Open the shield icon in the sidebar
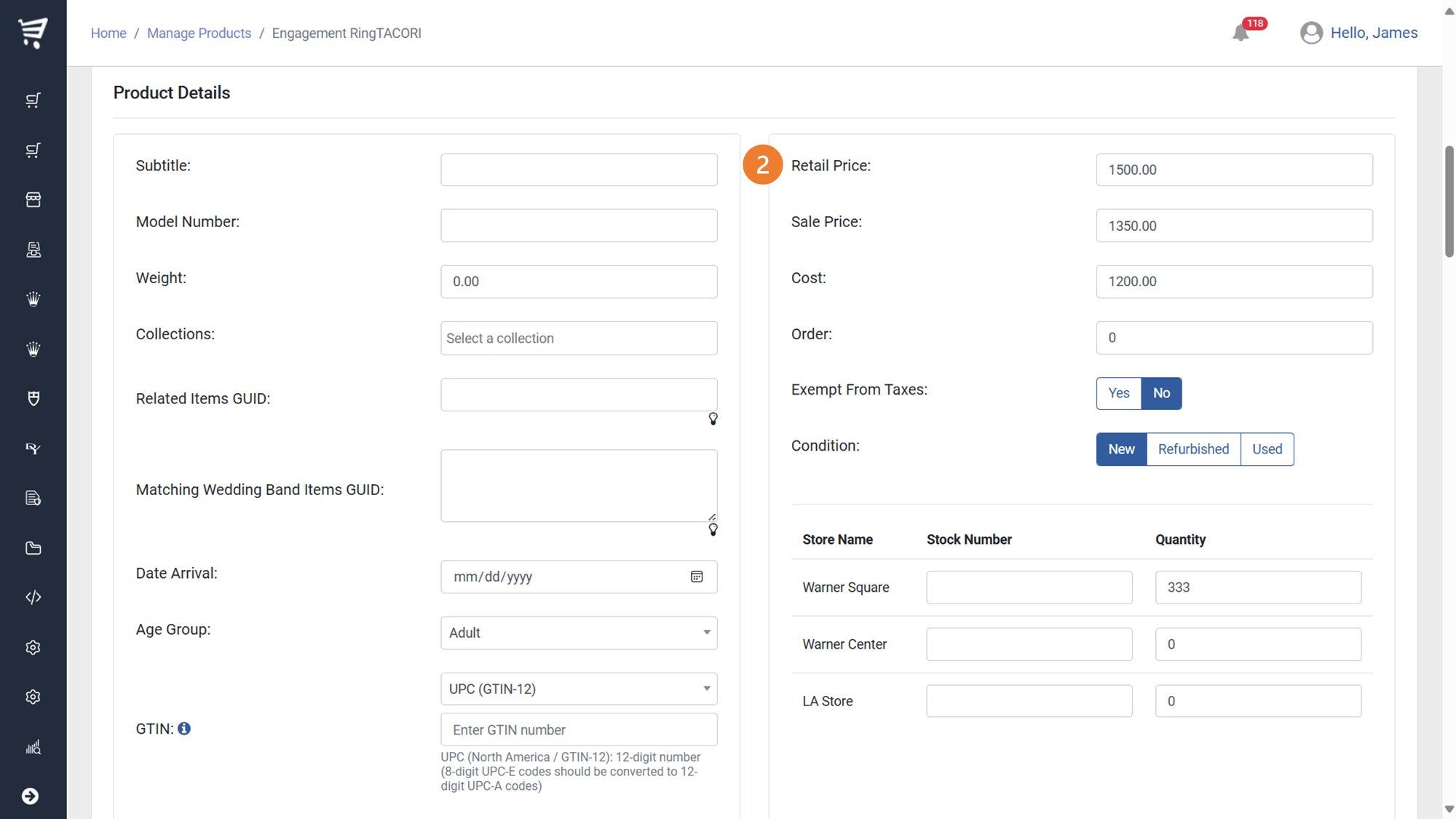The width and height of the screenshot is (1456, 819). point(33,398)
